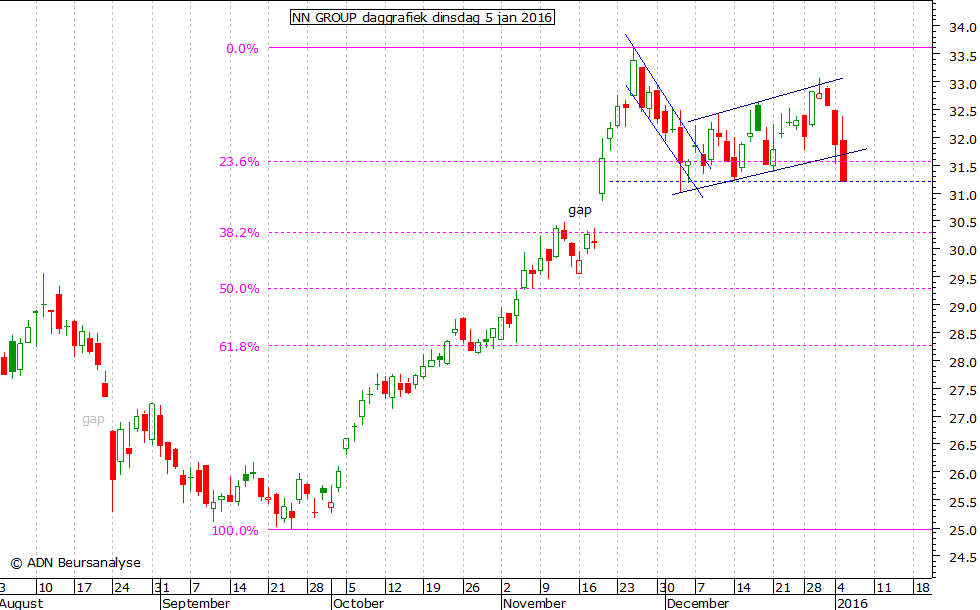Click the date tick 11 in January 2016
Image resolution: width=980 pixels, height=610 pixels.
click(883, 588)
